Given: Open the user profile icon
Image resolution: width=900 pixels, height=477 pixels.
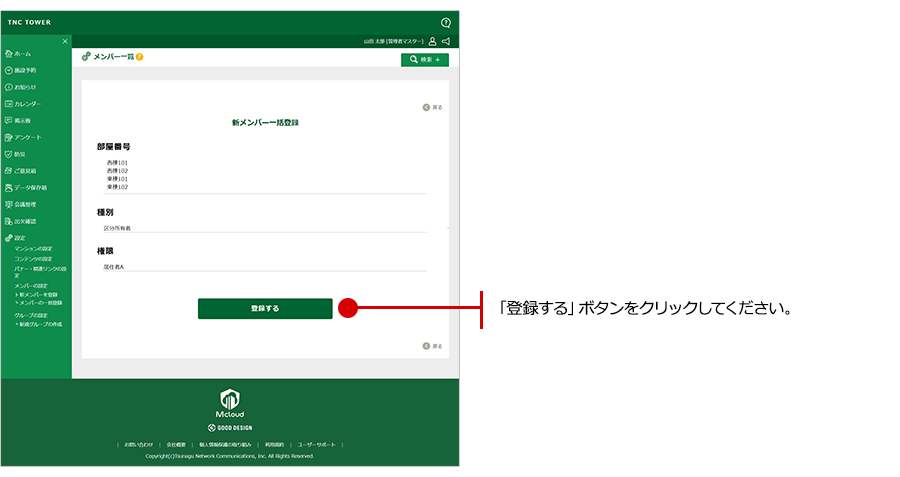Looking at the screenshot, I should (x=432, y=42).
